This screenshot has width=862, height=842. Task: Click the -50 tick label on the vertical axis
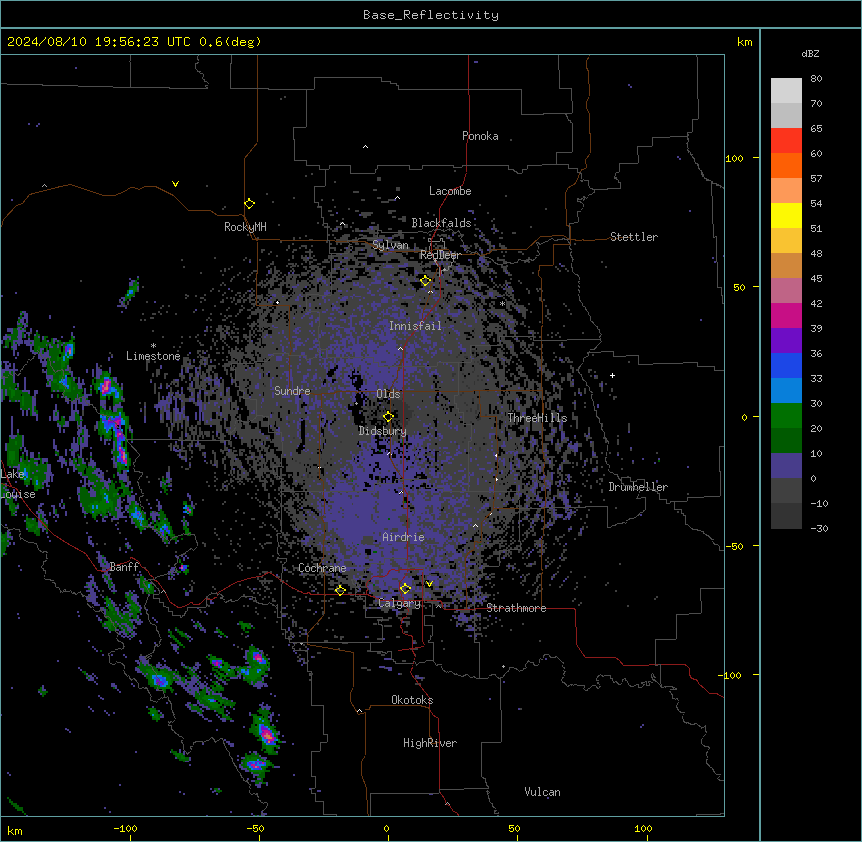point(734,546)
